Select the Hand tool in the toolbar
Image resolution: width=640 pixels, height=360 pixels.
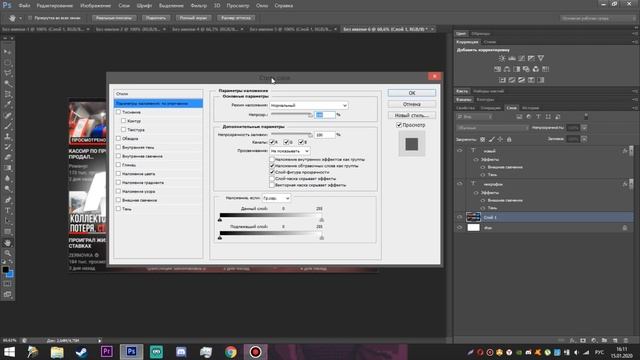7,243
